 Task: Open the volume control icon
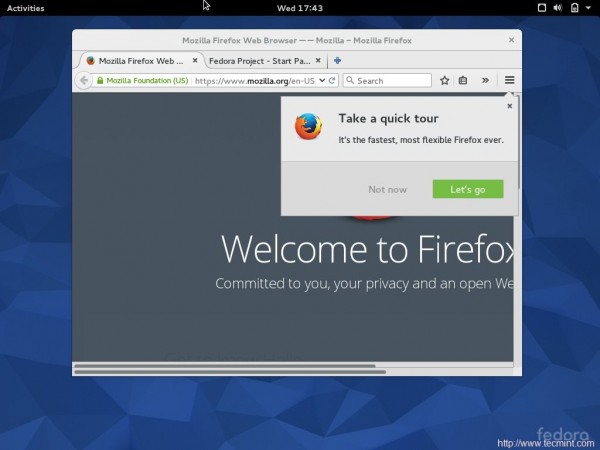click(x=558, y=8)
